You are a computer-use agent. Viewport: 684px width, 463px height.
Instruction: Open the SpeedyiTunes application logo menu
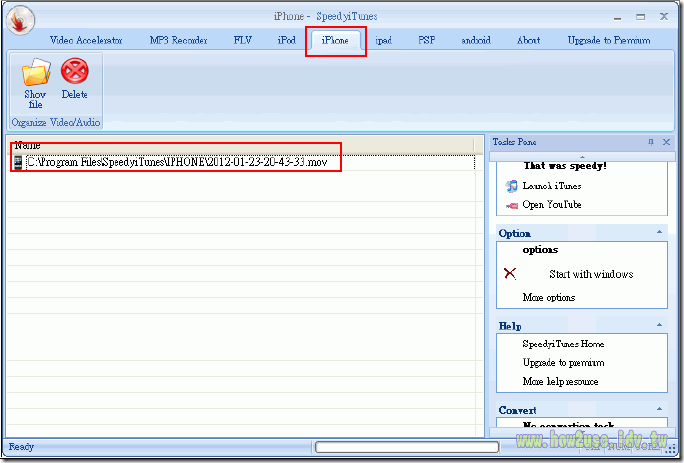pos(19,17)
